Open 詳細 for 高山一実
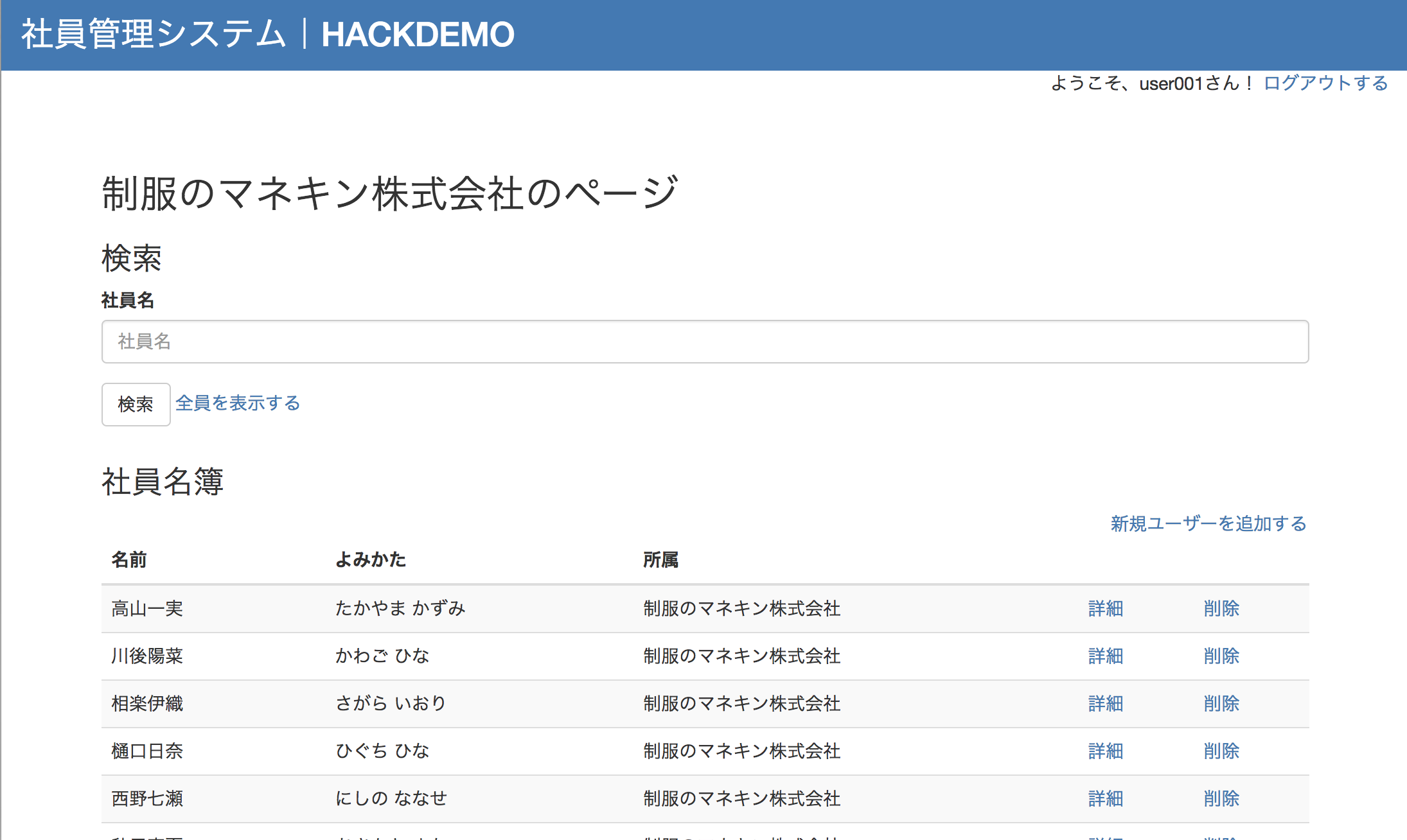The image size is (1407, 840). coord(1106,609)
